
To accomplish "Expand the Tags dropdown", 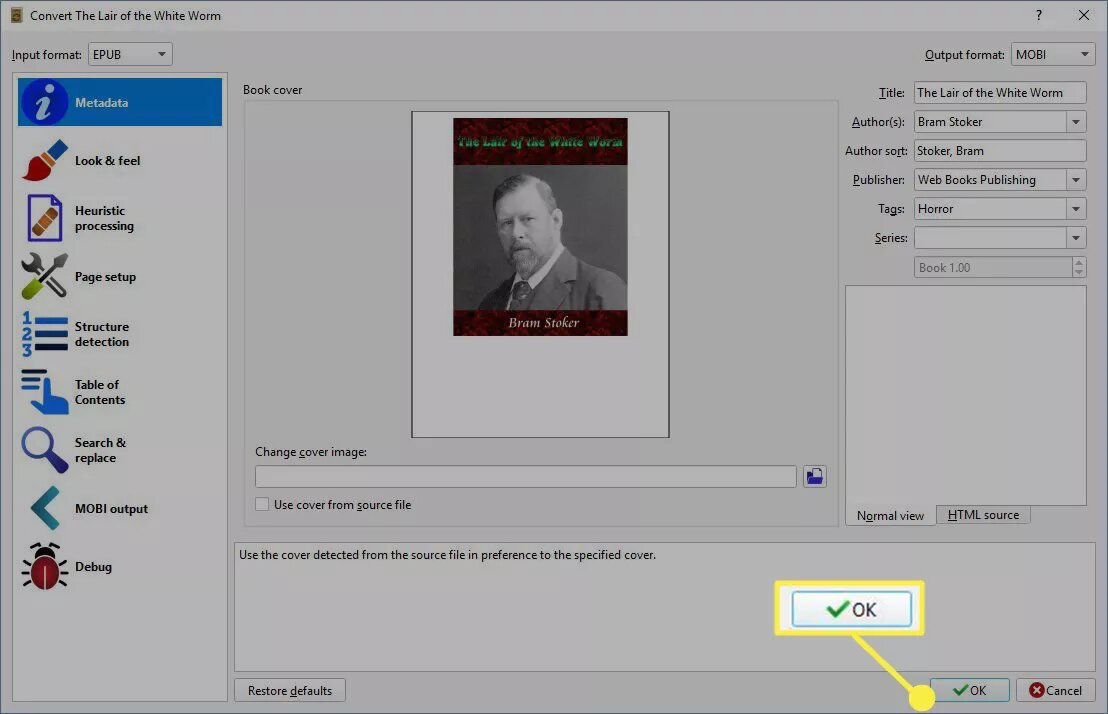I will [1075, 209].
